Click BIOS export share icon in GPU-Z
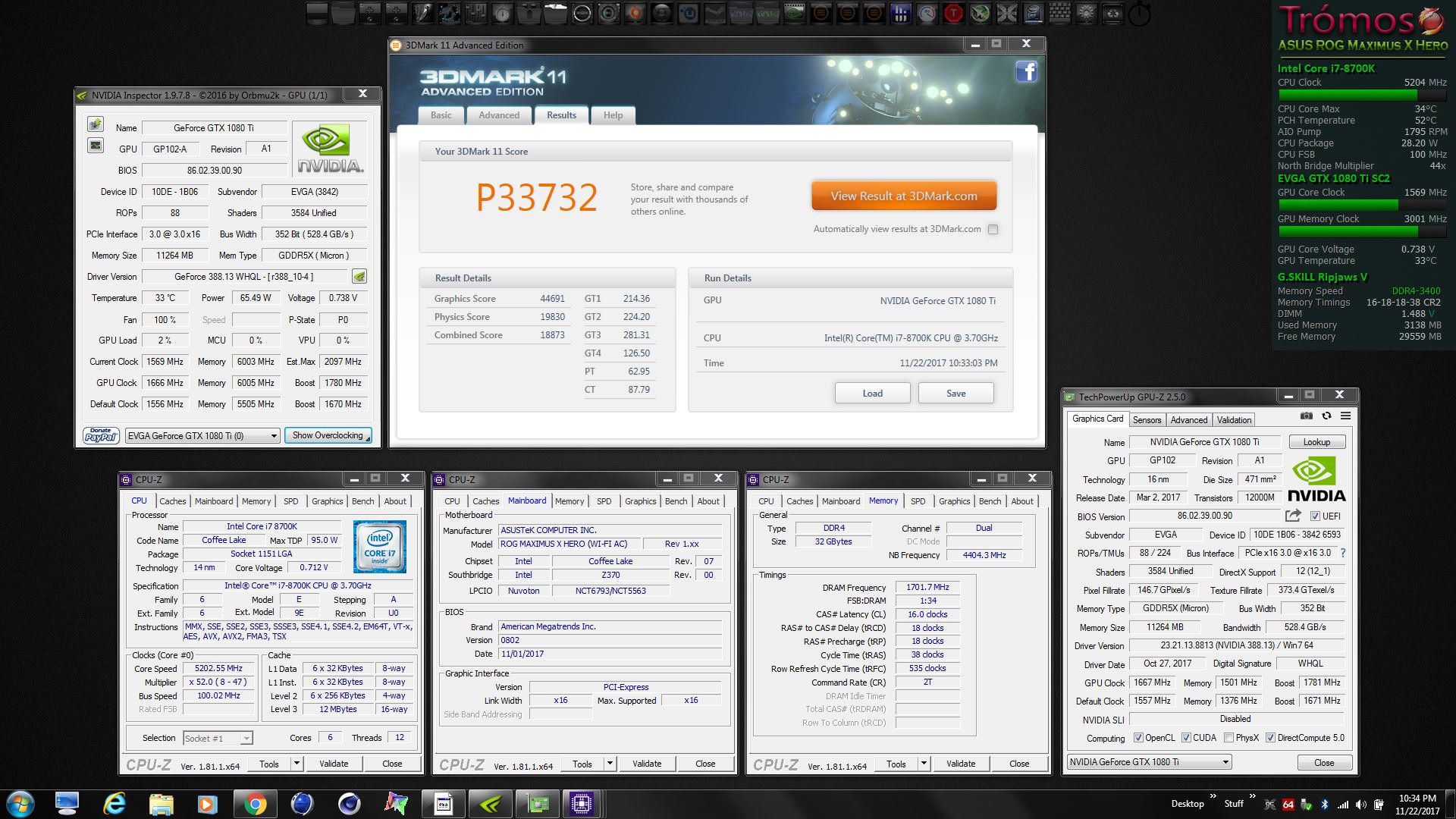This screenshot has height=819, width=1456. [1293, 516]
